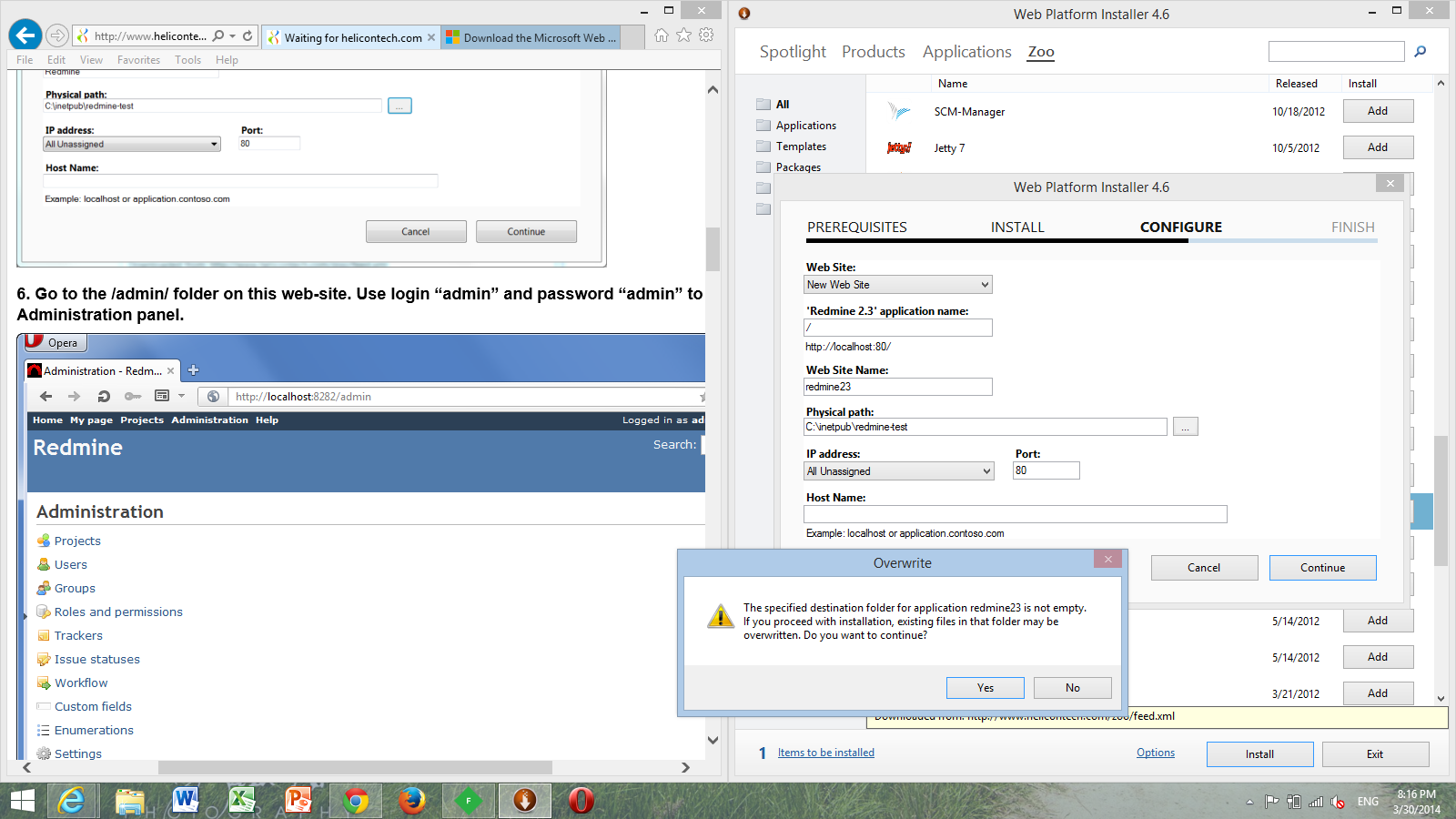Open the Spotlight tab
Viewport: 1456px width, 819px height.
click(x=793, y=52)
